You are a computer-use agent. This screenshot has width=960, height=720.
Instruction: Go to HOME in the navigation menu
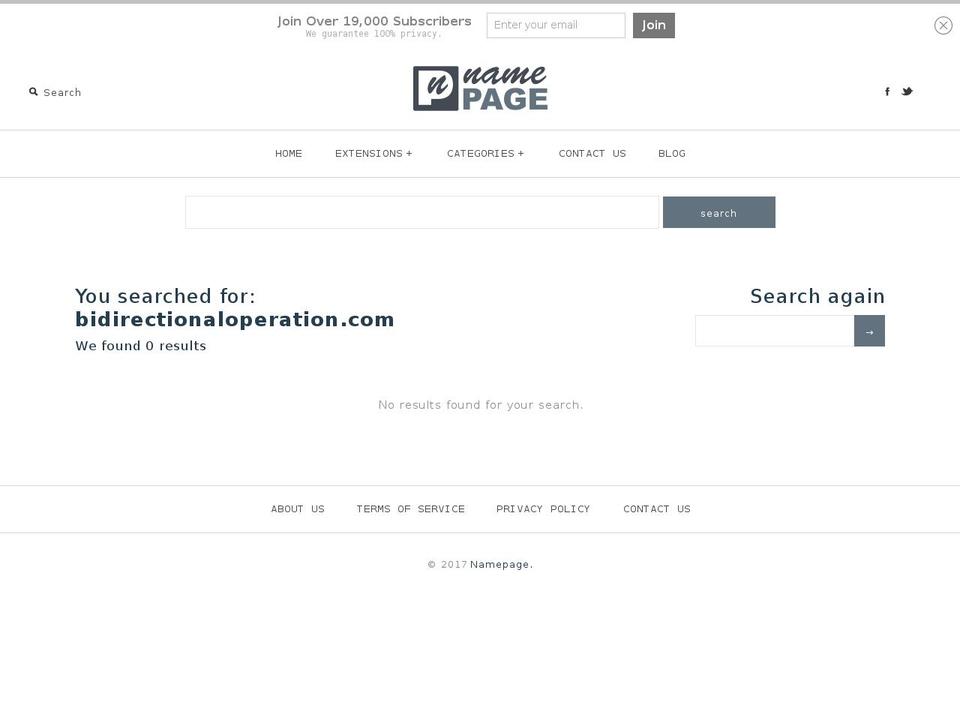coord(288,154)
